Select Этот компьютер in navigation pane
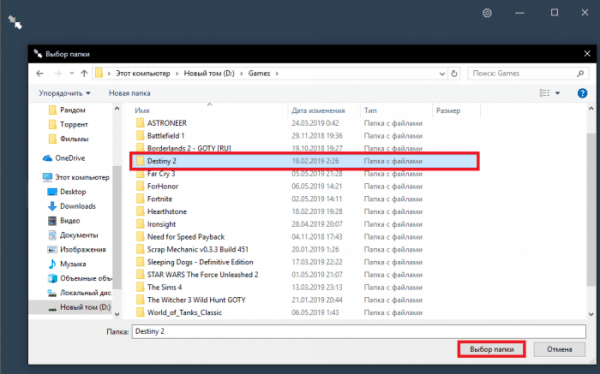 tap(76, 177)
